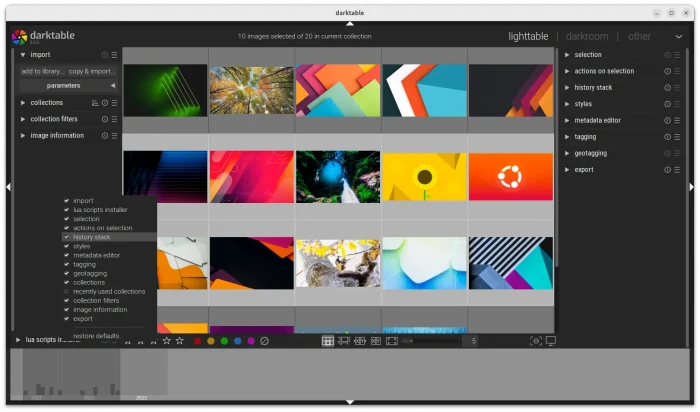Open the view switcher dropdown chevron
This screenshot has height=412, width=700.
(x=679, y=37)
